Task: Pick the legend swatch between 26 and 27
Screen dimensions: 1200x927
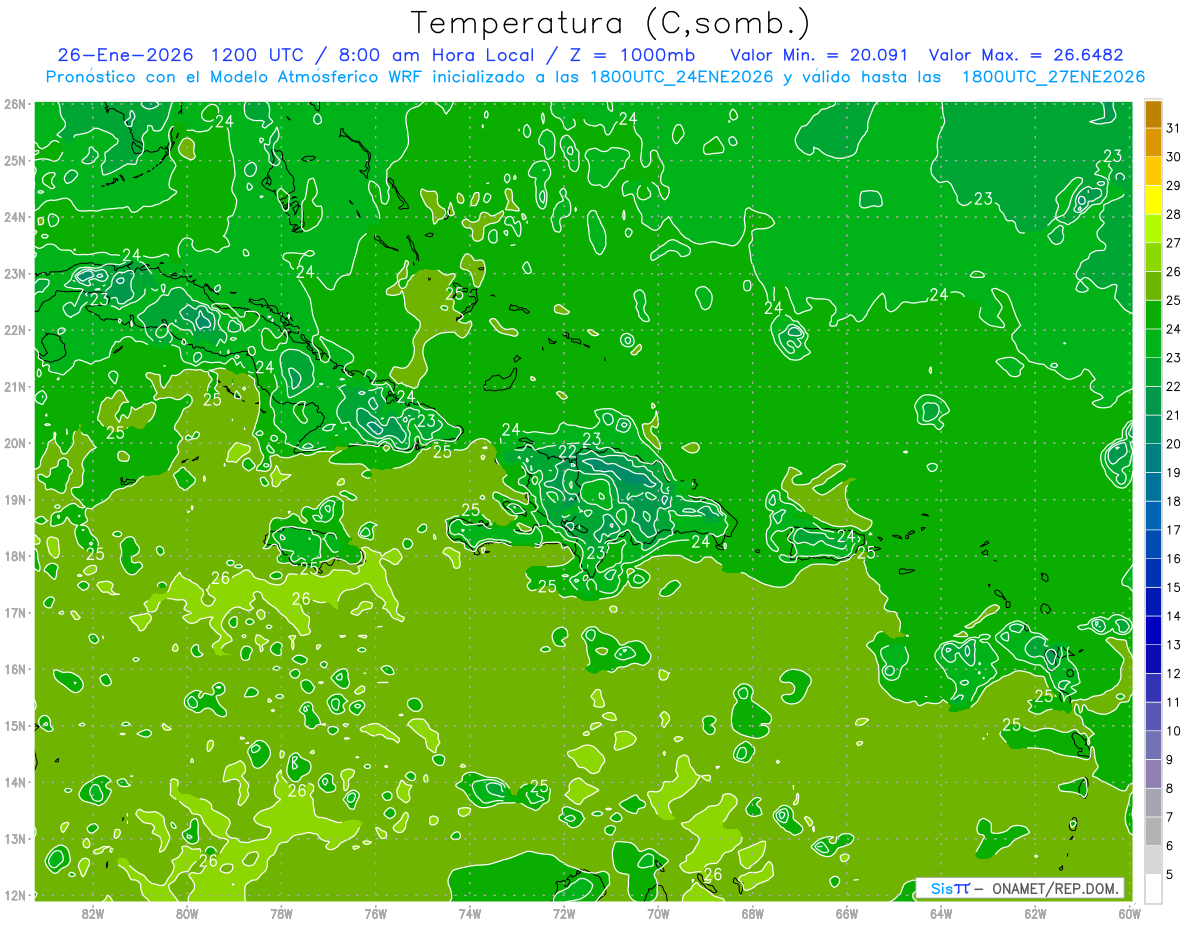Action: [x=1154, y=257]
